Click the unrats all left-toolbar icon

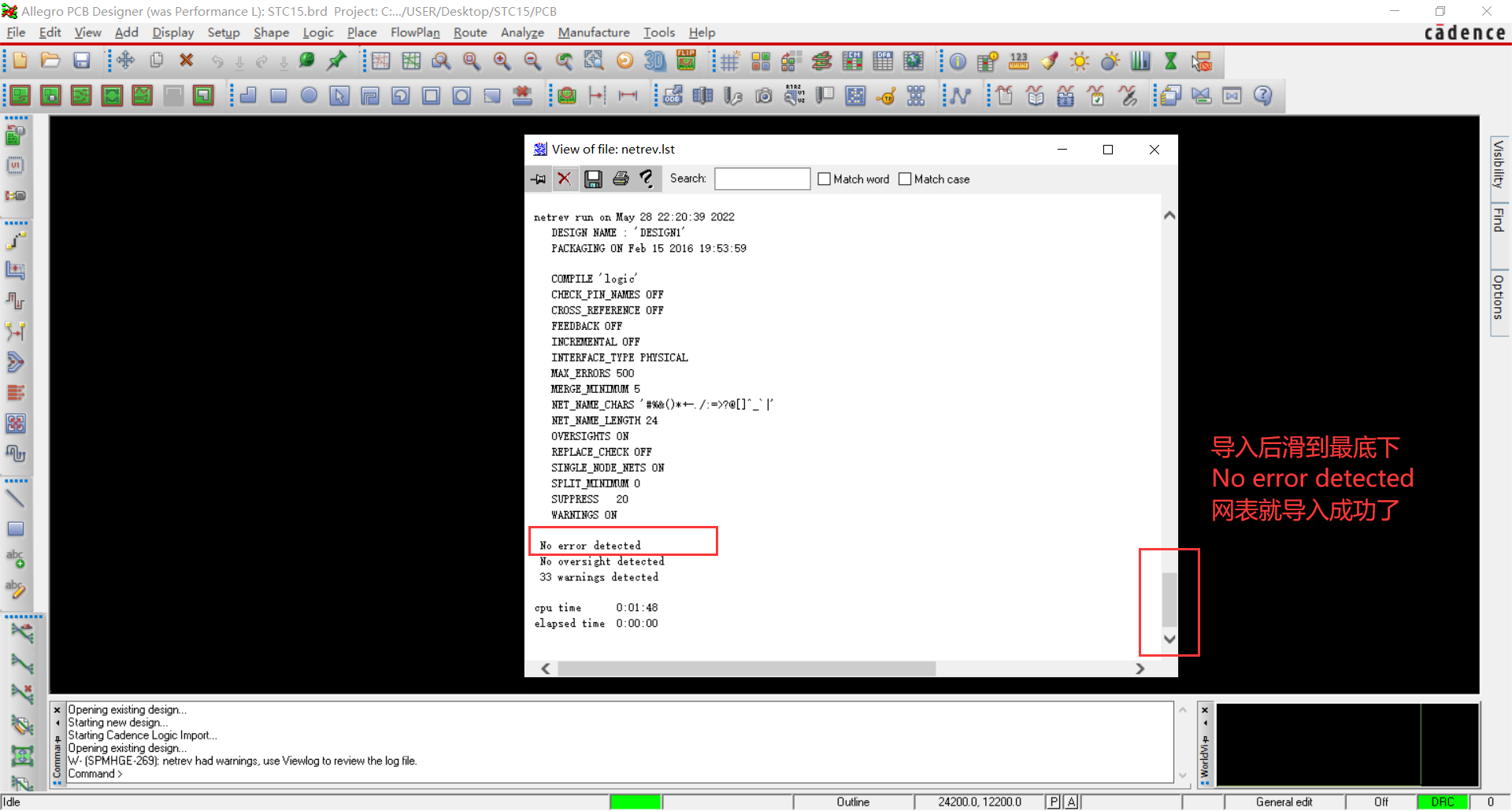pos(22,694)
